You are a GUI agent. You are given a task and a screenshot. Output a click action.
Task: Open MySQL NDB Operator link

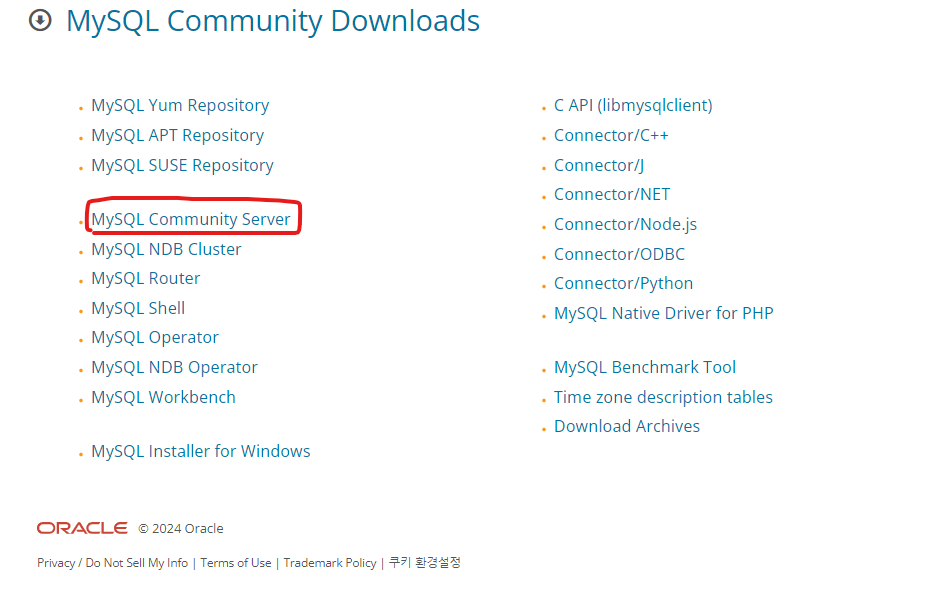tap(174, 367)
